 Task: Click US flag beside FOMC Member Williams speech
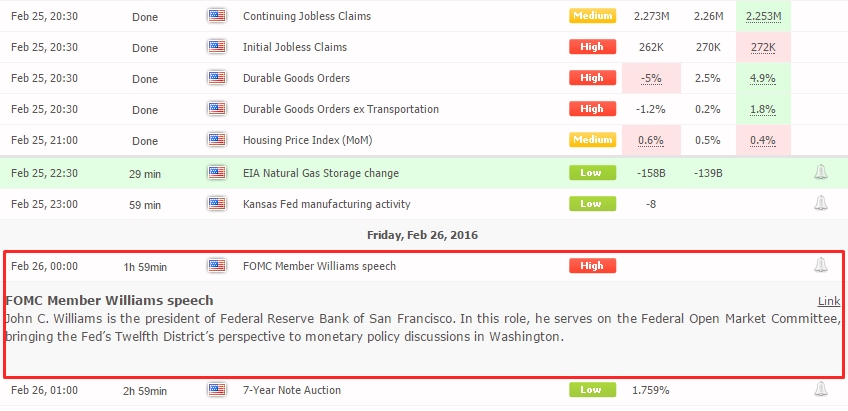[x=216, y=266]
